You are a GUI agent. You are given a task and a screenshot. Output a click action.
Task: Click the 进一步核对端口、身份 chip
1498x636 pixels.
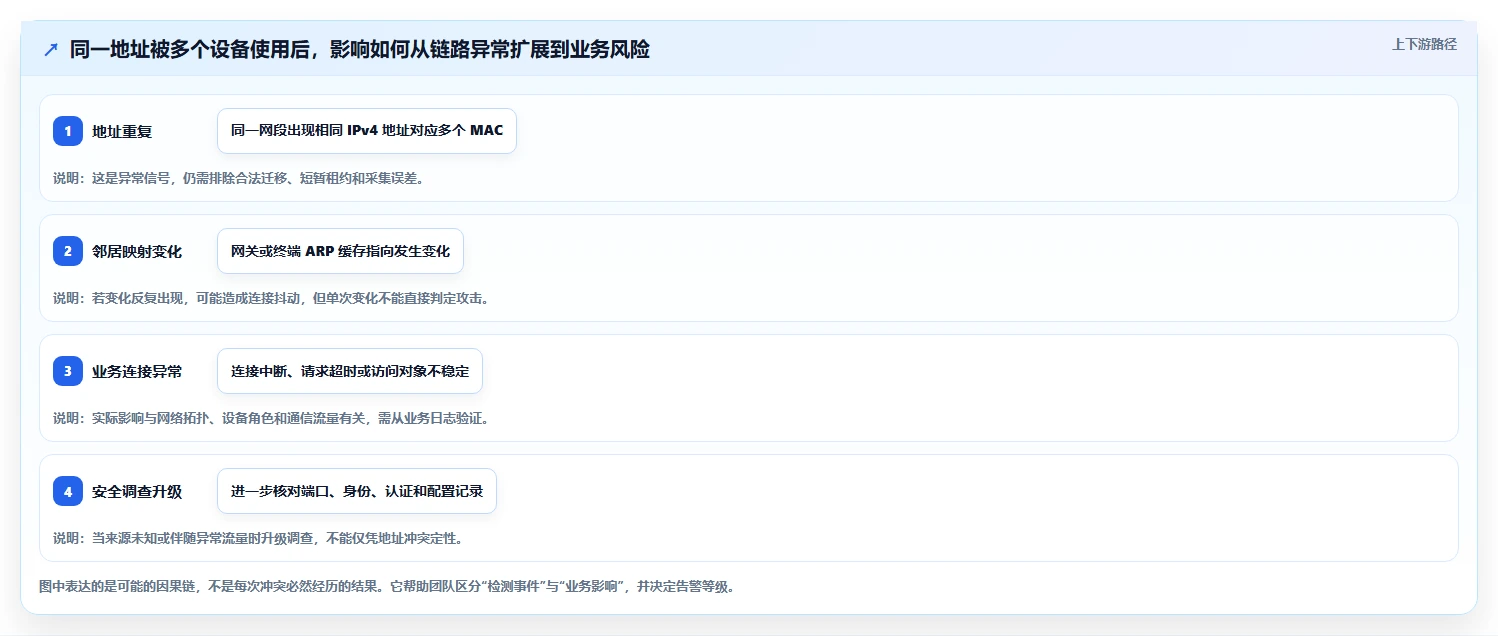point(357,491)
